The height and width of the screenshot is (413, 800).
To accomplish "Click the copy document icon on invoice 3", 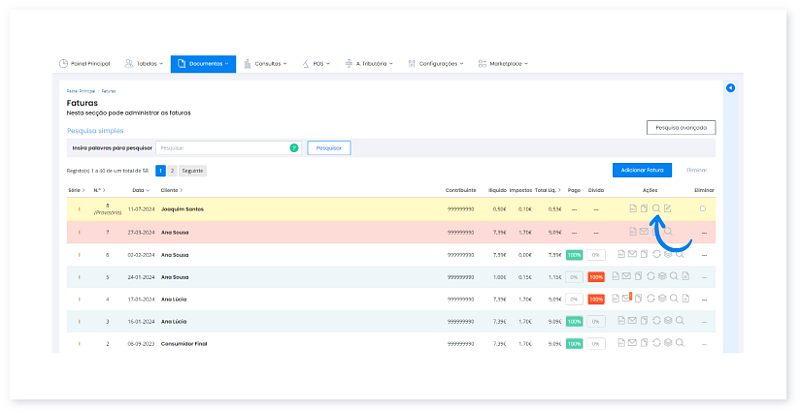I will pyautogui.click(x=643, y=321).
